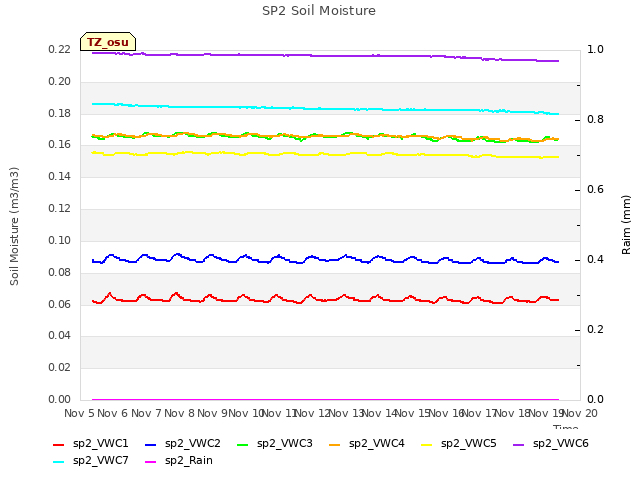The width and height of the screenshot is (640, 480).
Task: Click the green sp2_VWC3 legend swatch
Action: [242, 445]
